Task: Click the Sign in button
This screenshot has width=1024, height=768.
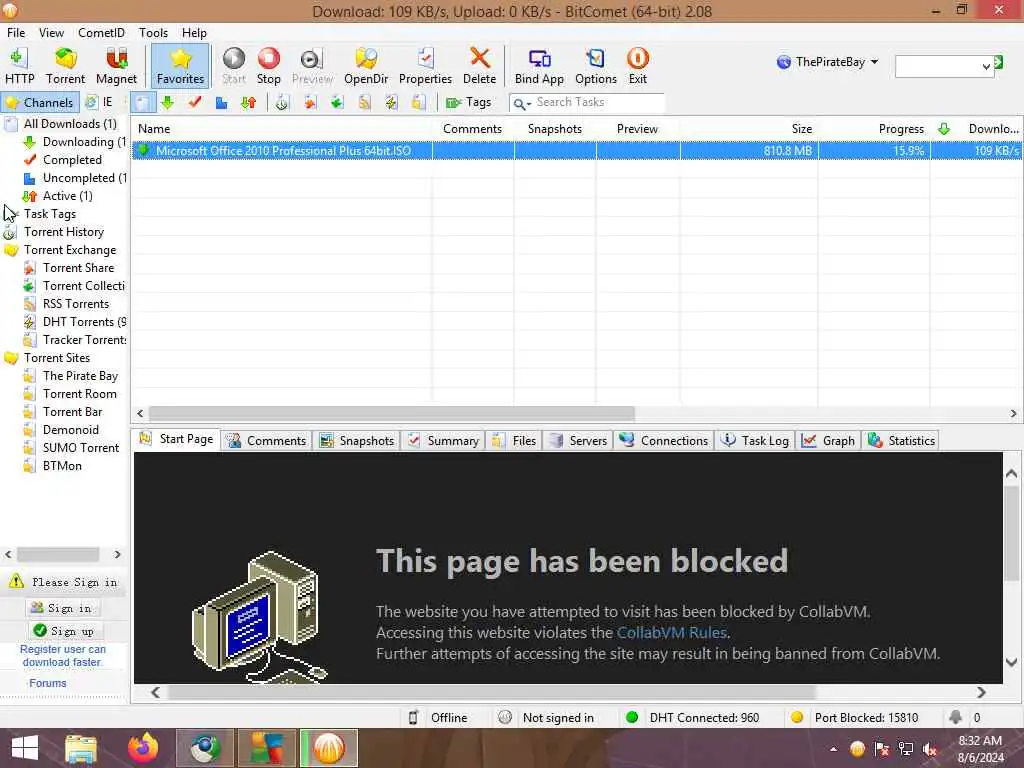Action: coord(62,608)
